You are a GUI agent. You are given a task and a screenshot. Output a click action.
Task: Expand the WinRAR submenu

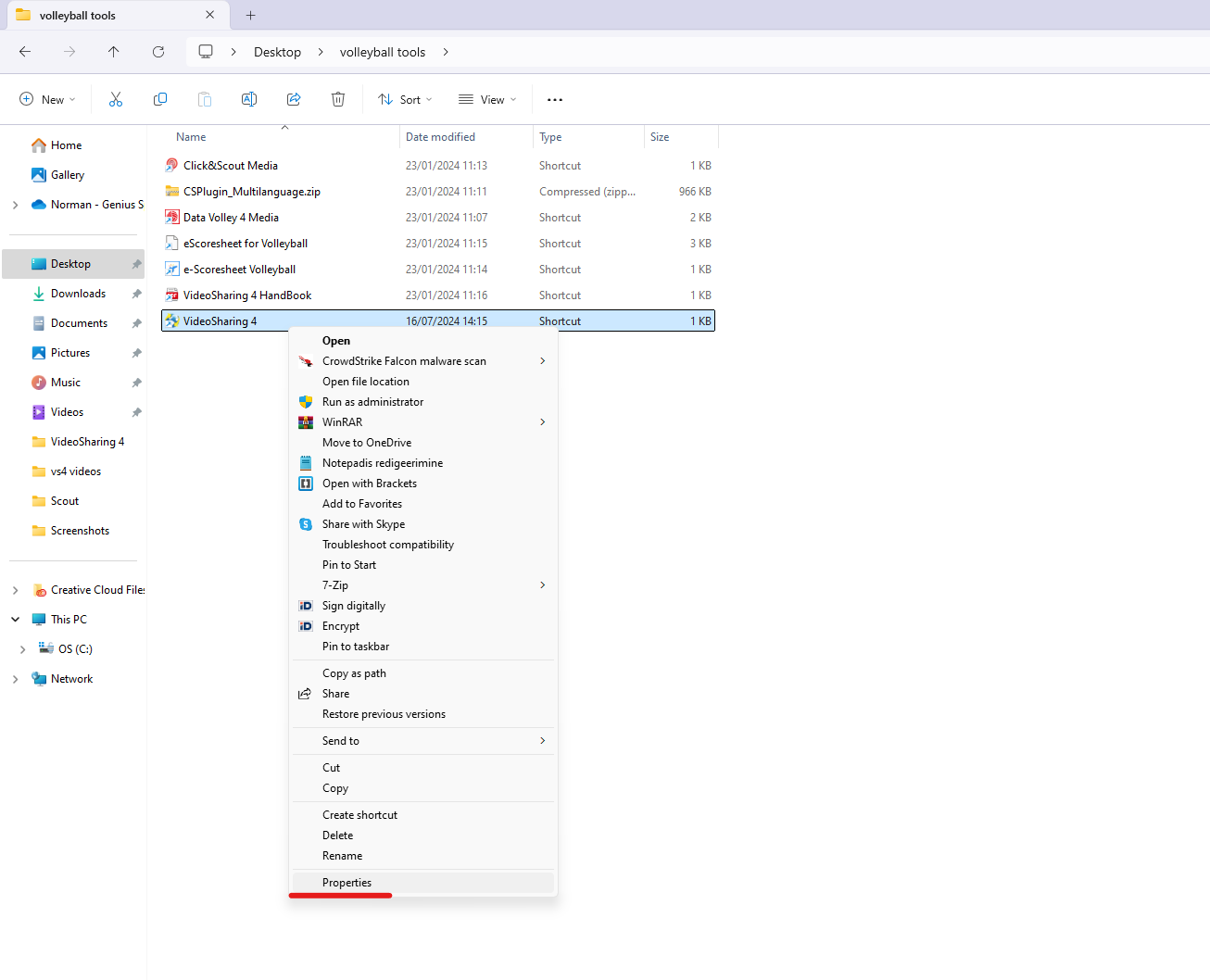tap(543, 422)
